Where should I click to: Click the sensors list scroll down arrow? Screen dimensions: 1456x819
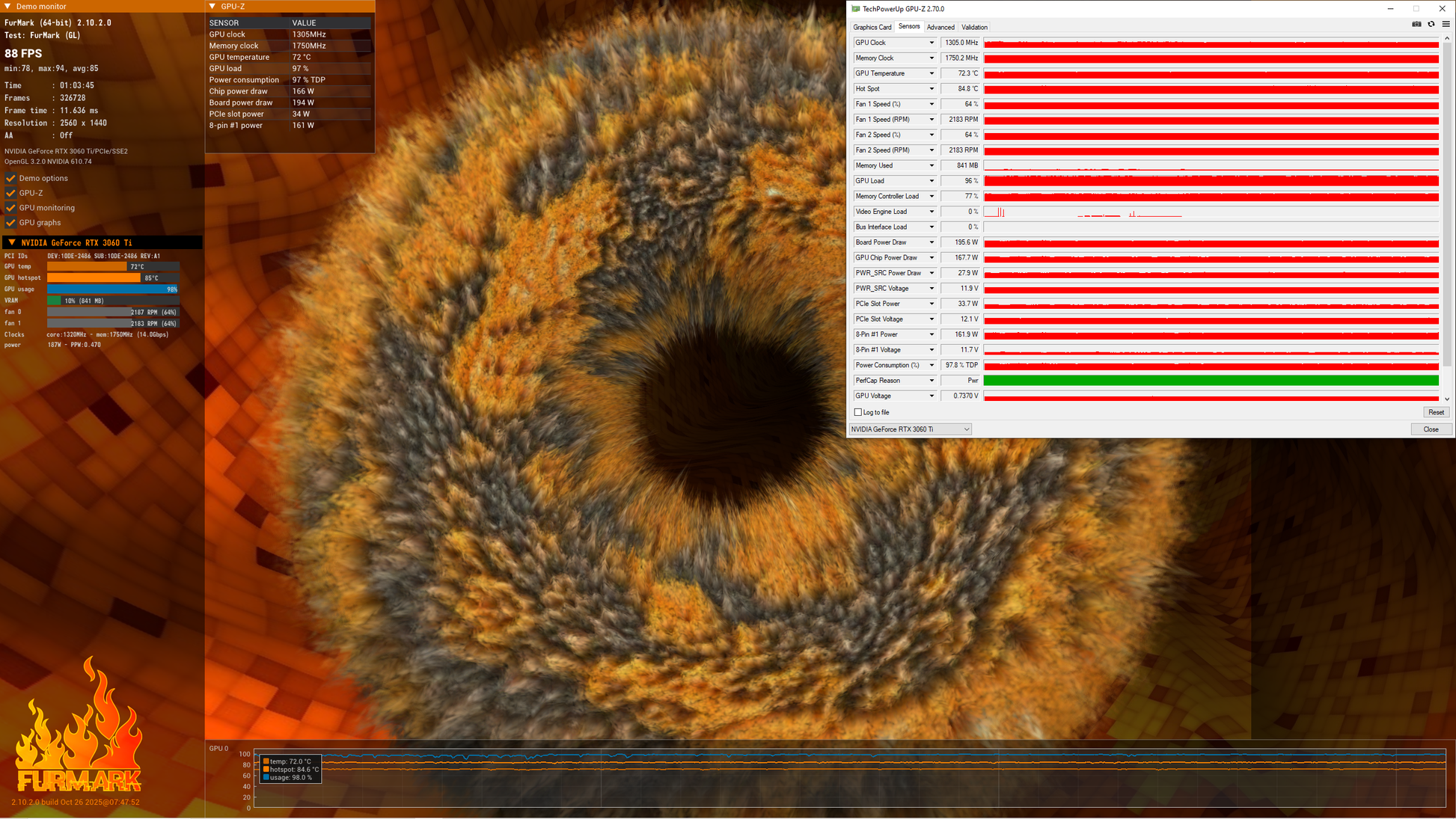(x=1447, y=399)
